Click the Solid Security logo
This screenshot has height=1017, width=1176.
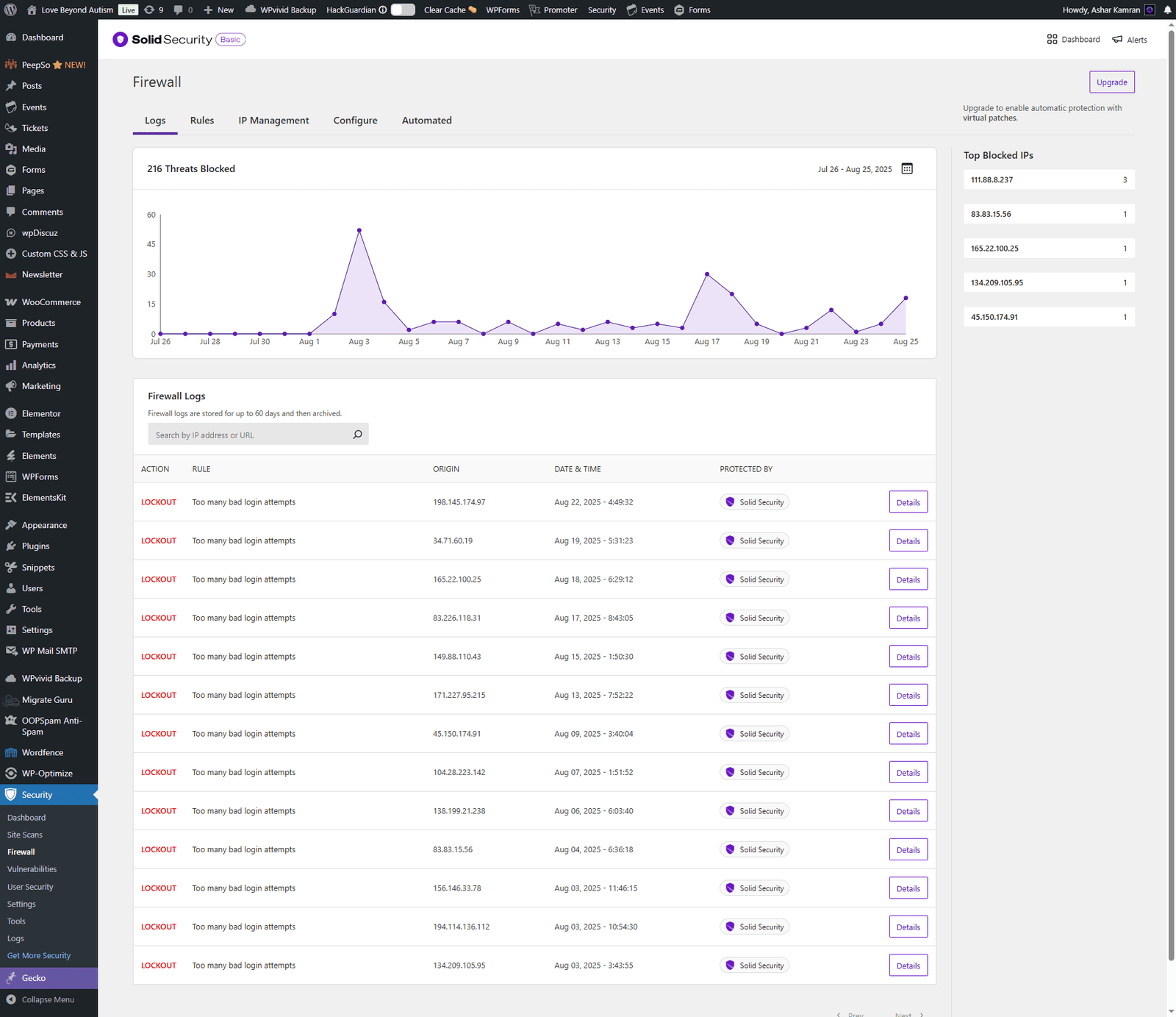[x=162, y=40]
